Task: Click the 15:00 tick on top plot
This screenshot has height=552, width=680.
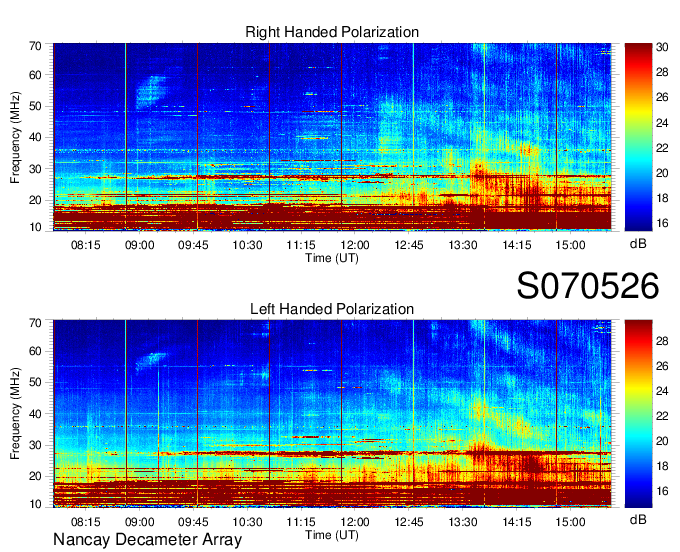Action: (571, 245)
